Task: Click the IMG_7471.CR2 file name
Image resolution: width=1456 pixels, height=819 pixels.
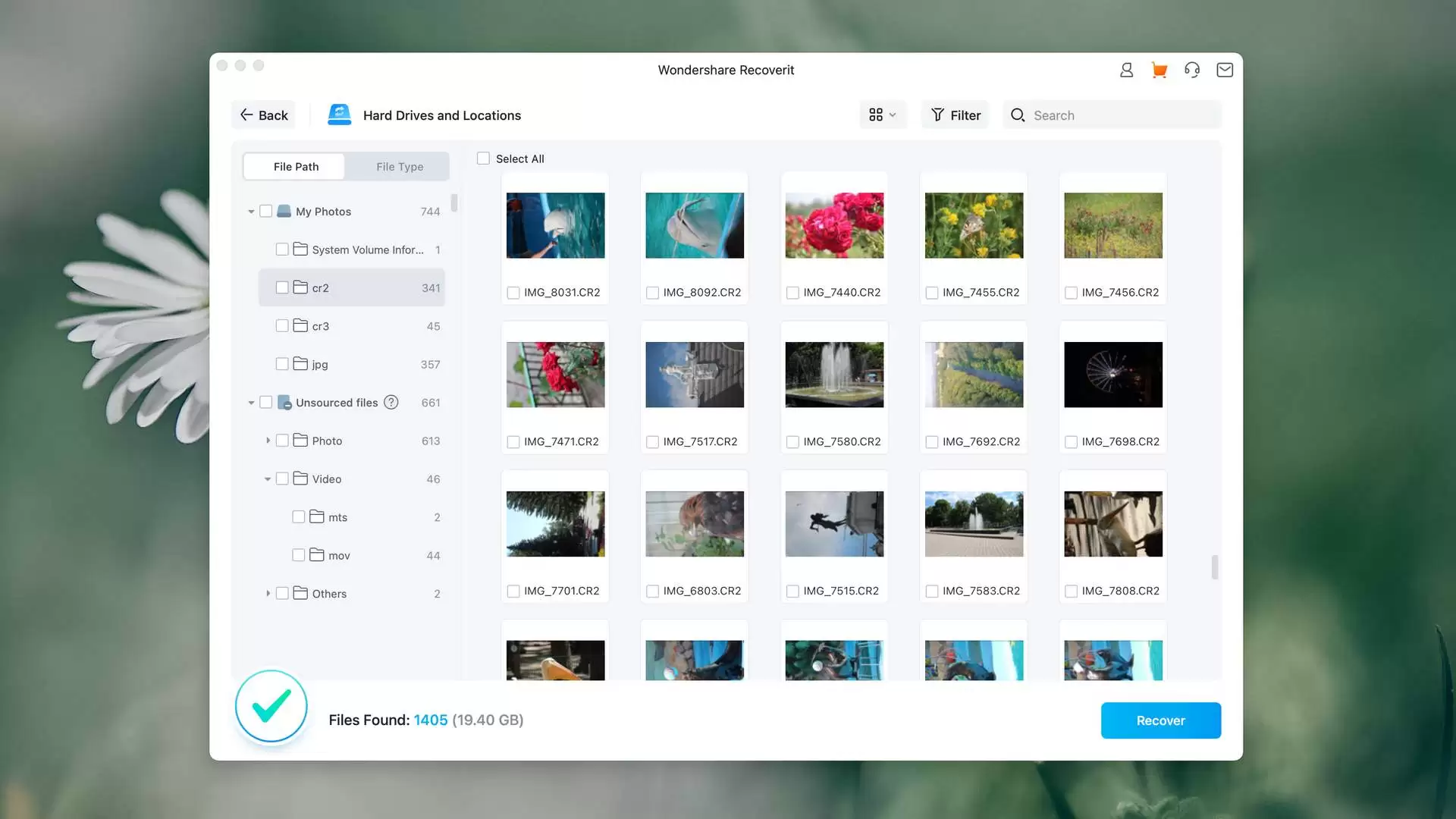Action: tap(561, 442)
